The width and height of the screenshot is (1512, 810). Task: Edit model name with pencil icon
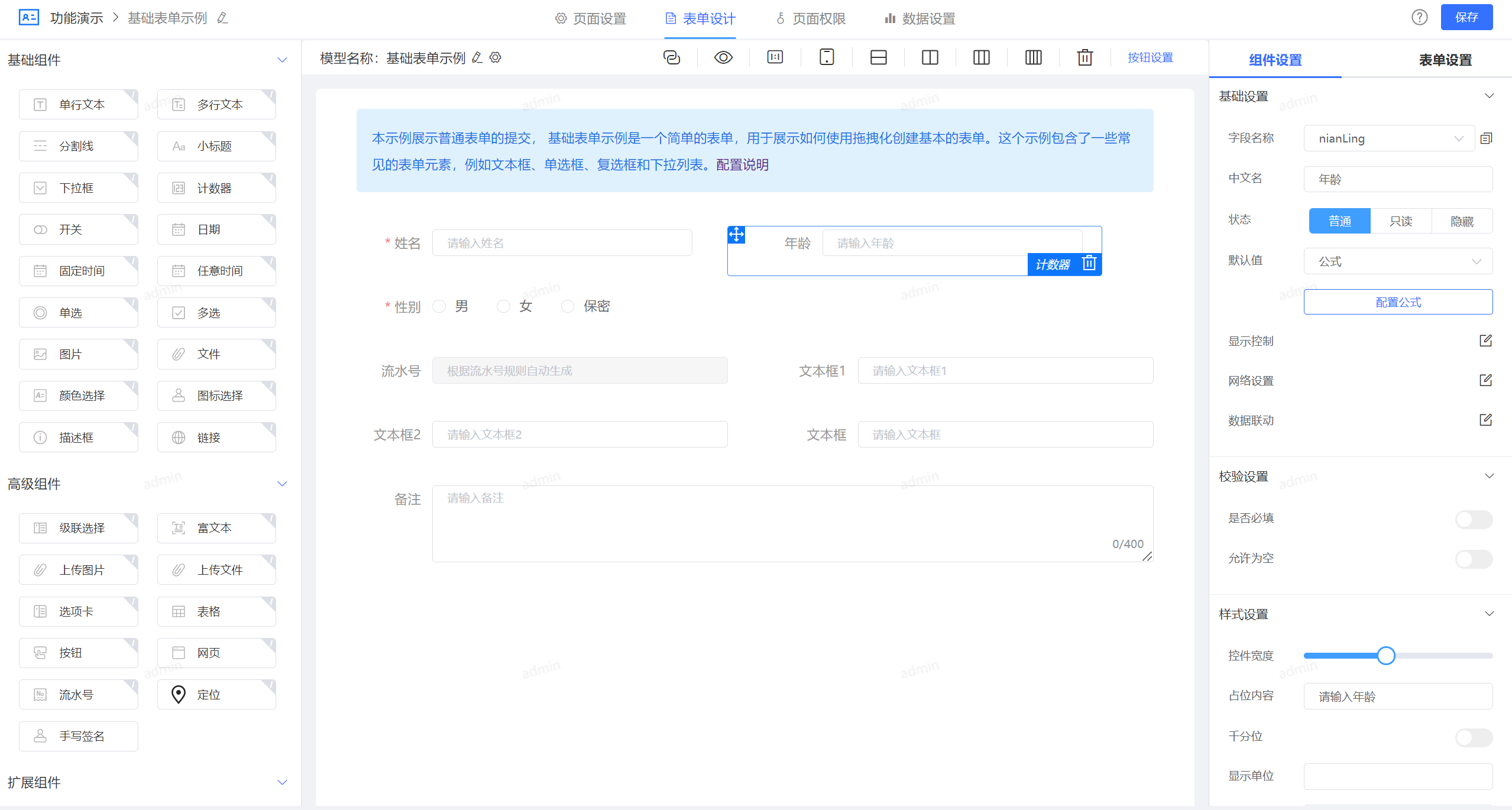(477, 57)
